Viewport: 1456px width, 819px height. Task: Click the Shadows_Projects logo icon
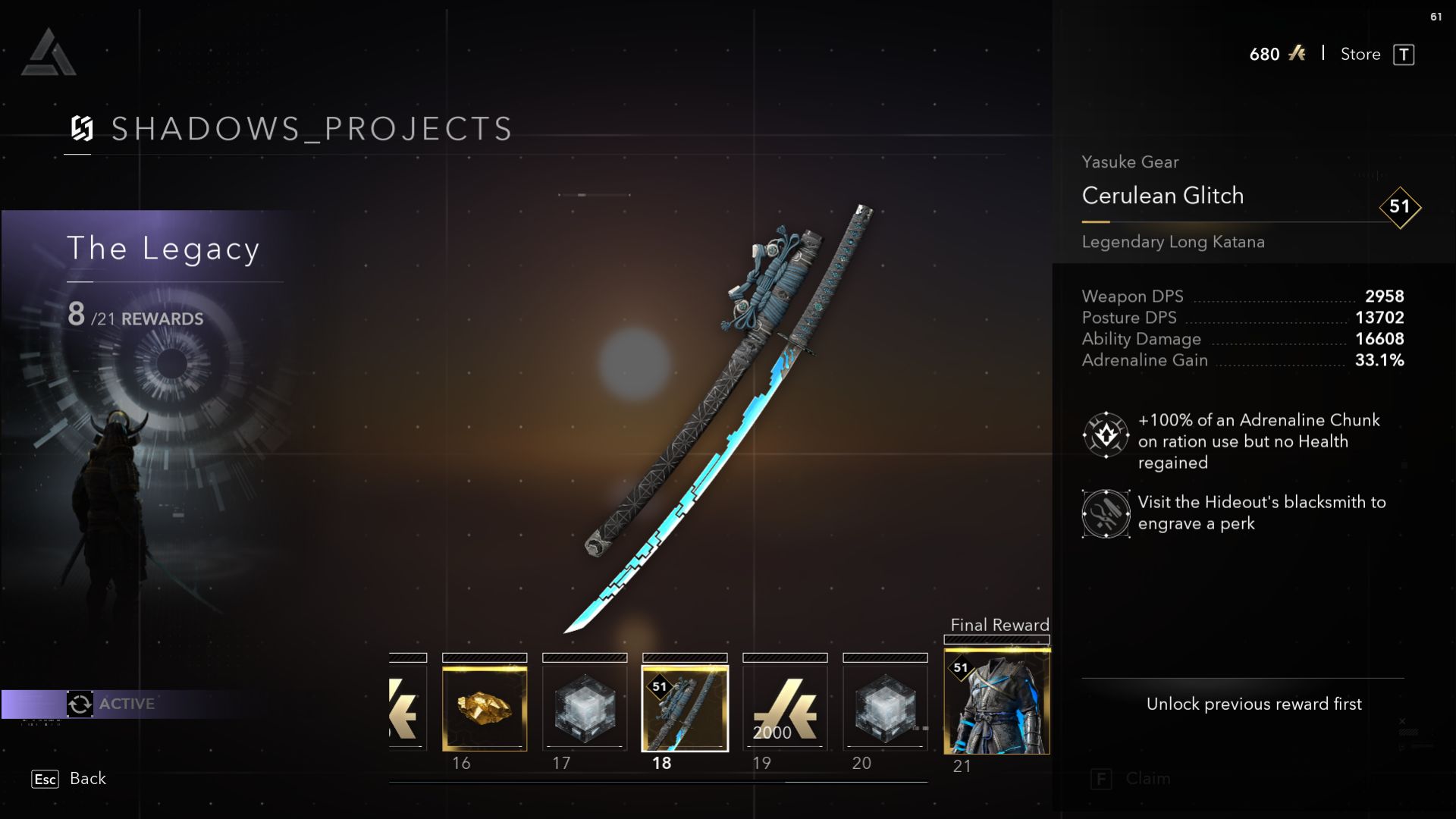(82, 128)
